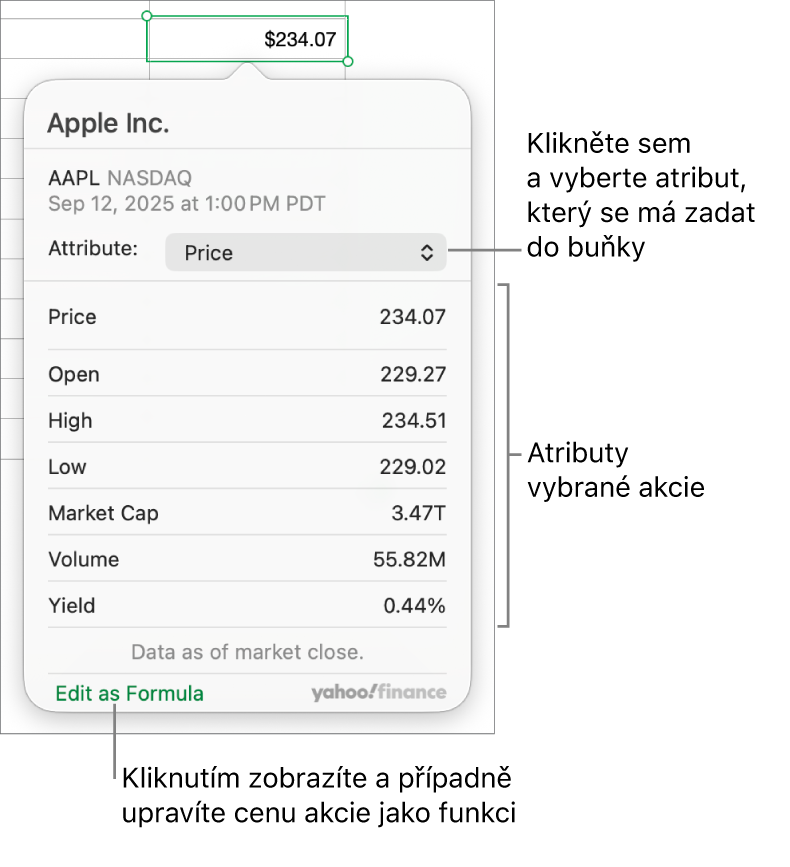Click the Edit as Formula link

pos(128,691)
